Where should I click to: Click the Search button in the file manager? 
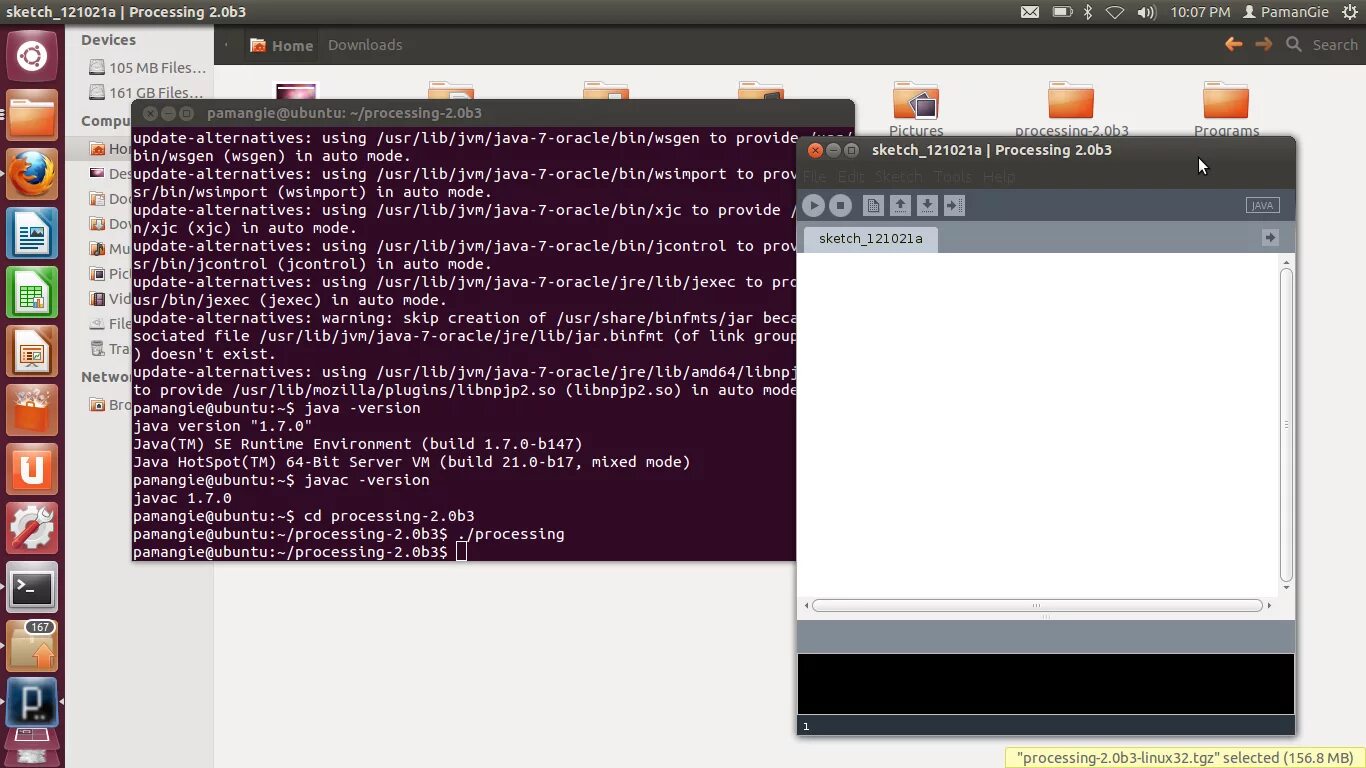click(x=1323, y=45)
